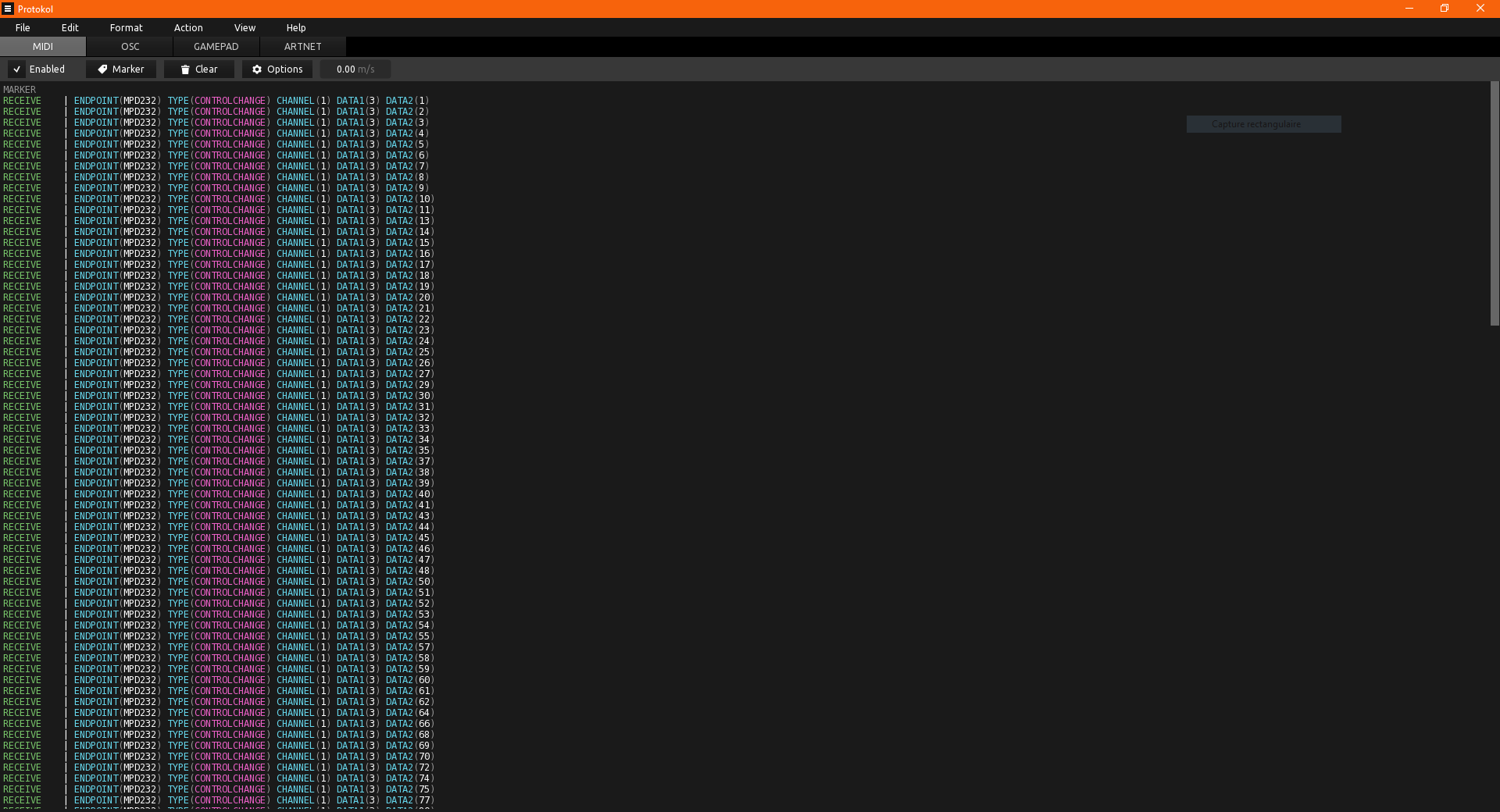
Task: Click the Marker button label
Action: click(x=128, y=69)
